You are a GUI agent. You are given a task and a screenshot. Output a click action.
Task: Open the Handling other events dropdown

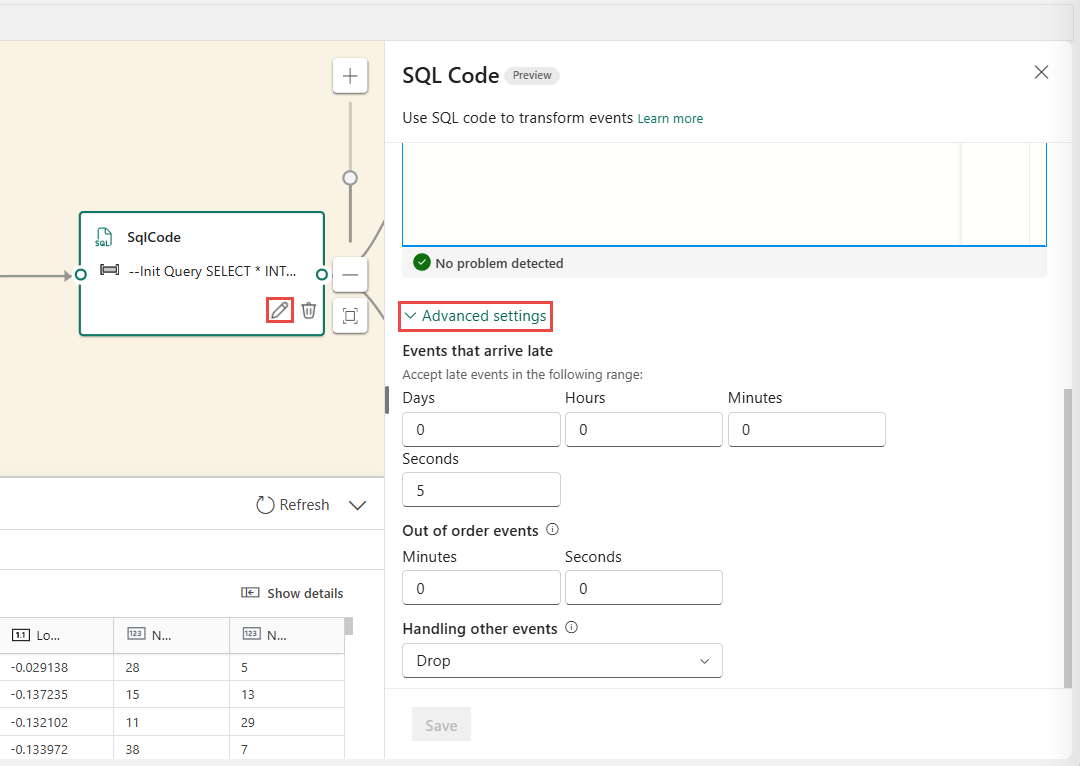click(562, 661)
